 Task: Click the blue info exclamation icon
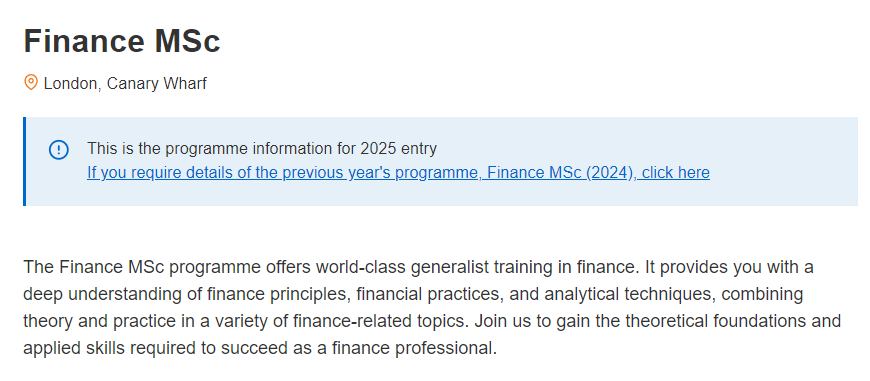[58, 150]
